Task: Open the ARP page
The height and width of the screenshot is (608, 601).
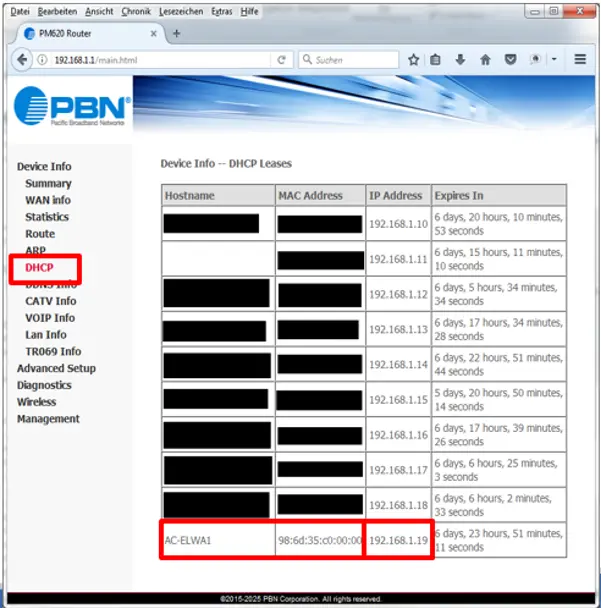Action: pyautogui.click(x=35, y=250)
